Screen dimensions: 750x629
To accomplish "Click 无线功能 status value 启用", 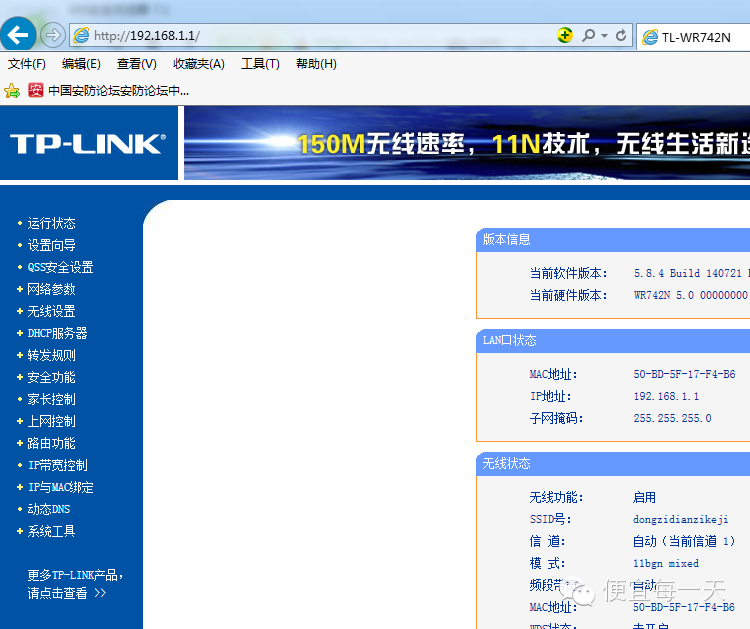I will [644, 497].
